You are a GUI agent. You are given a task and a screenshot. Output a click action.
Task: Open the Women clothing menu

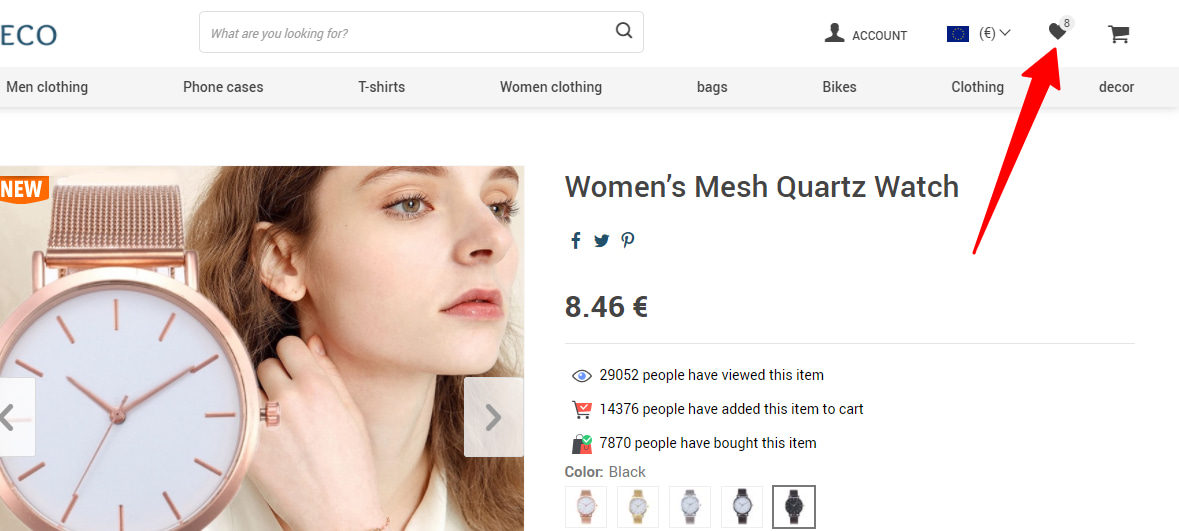pyautogui.click(x=551, y=87)
